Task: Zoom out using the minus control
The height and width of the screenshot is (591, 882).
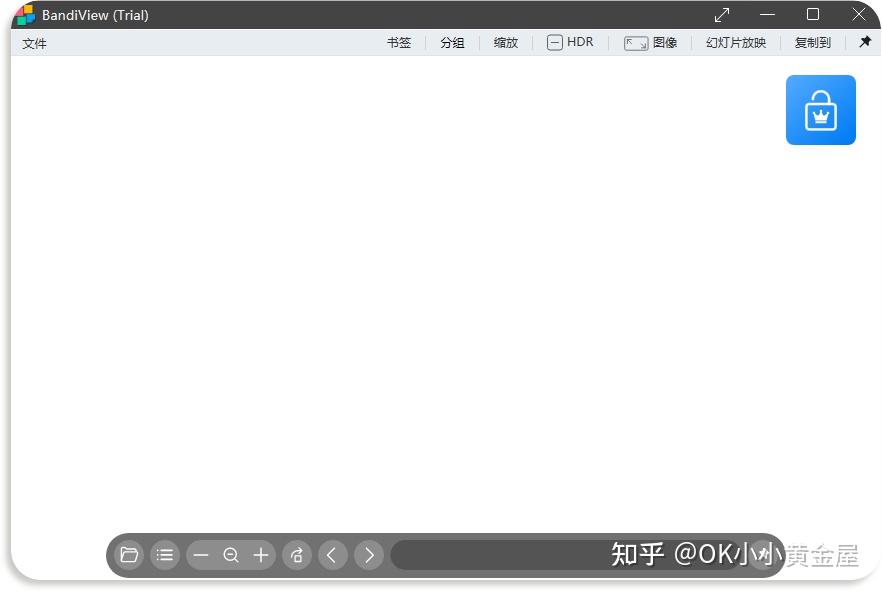Action: [201, 555]
